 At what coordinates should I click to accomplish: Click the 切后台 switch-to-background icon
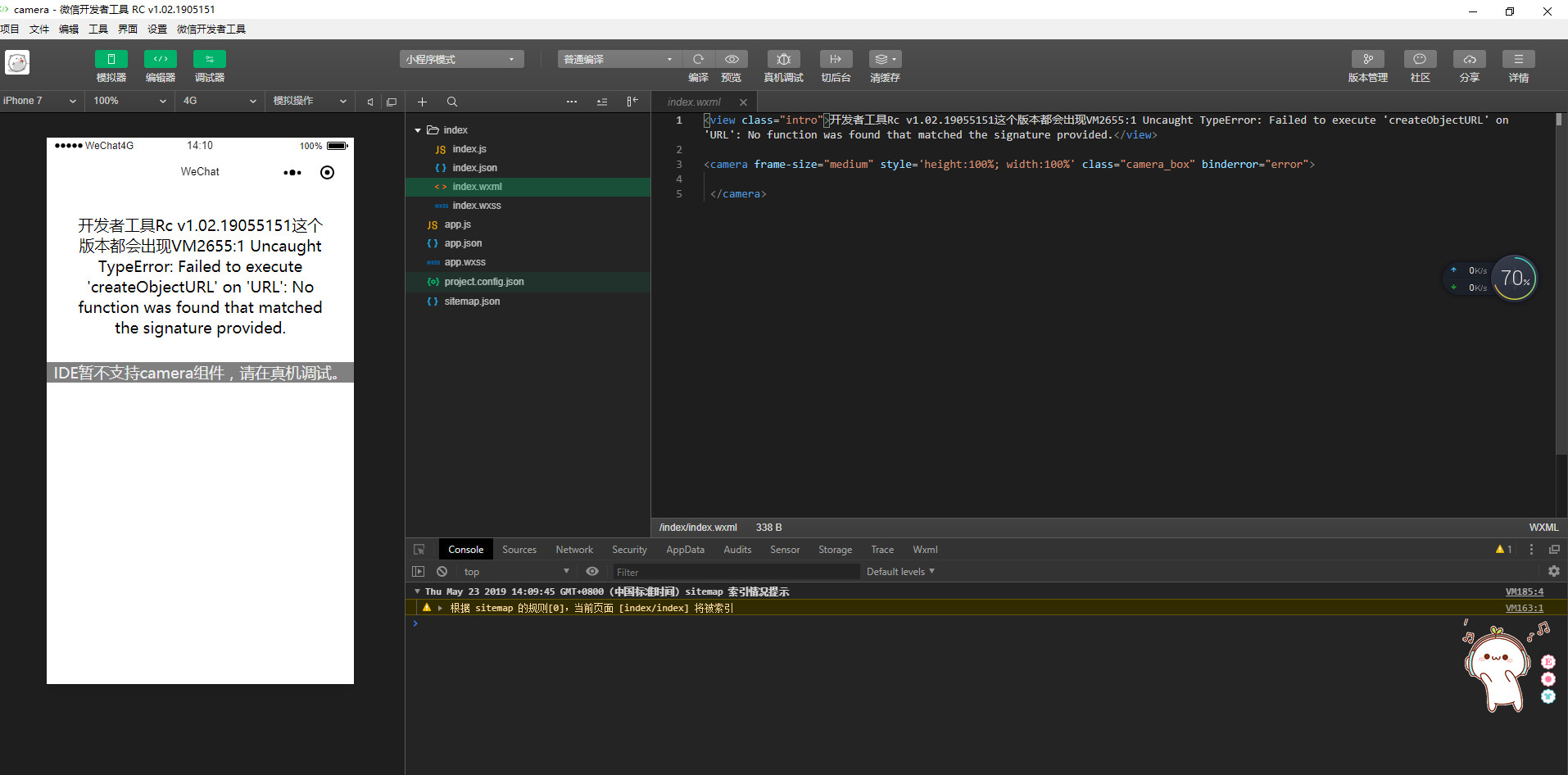[x=836, y=59]
